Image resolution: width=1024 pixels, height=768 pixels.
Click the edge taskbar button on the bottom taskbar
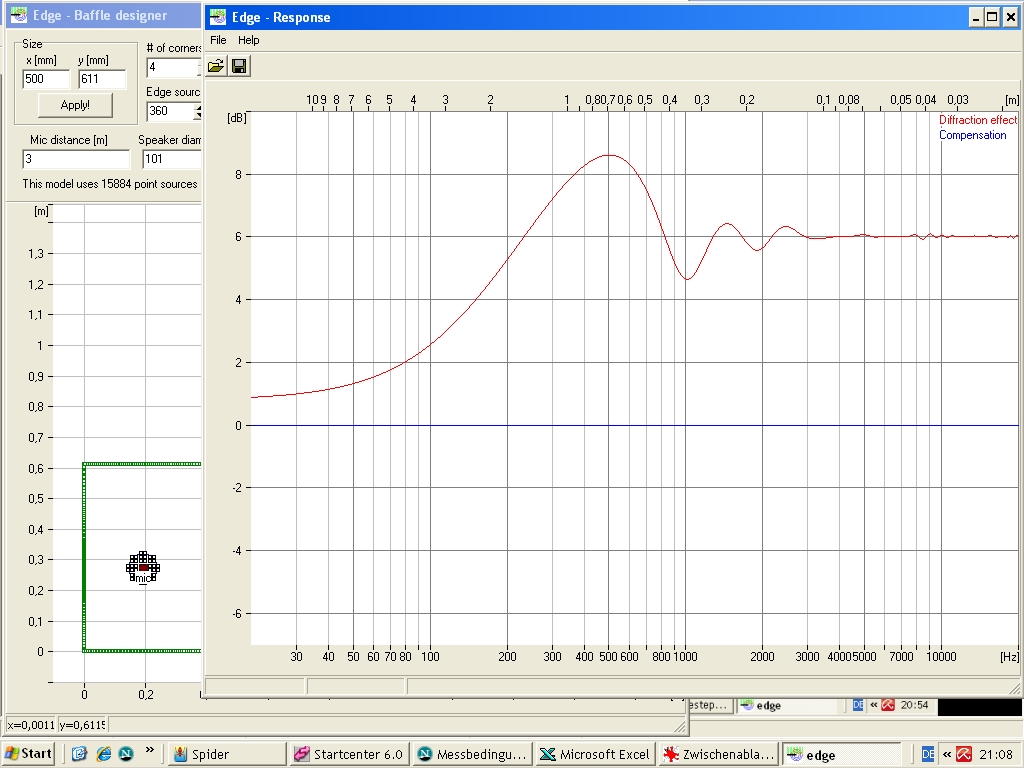coord(841,754)
